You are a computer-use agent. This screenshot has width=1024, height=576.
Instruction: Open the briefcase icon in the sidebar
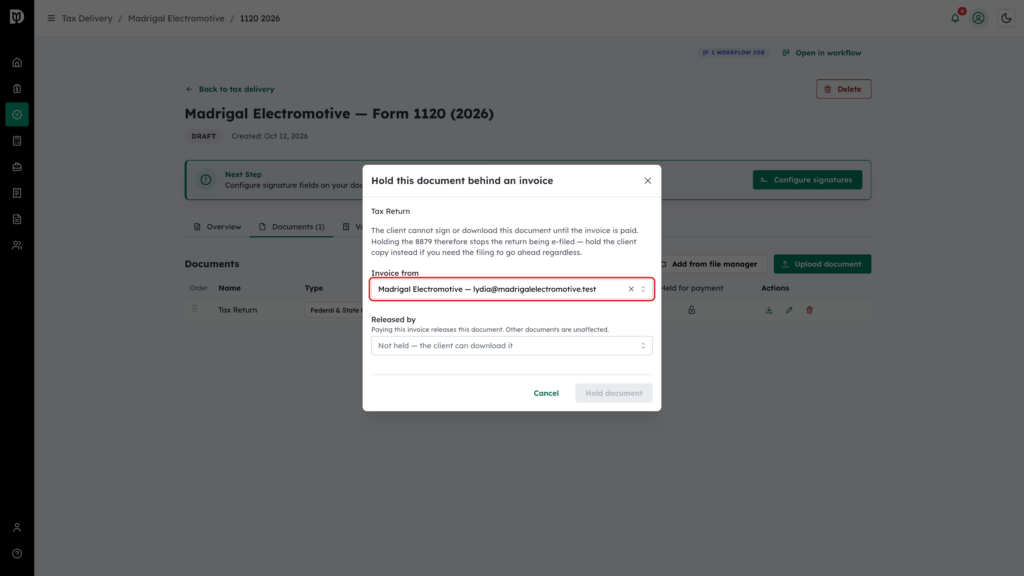tap(17, 167)
